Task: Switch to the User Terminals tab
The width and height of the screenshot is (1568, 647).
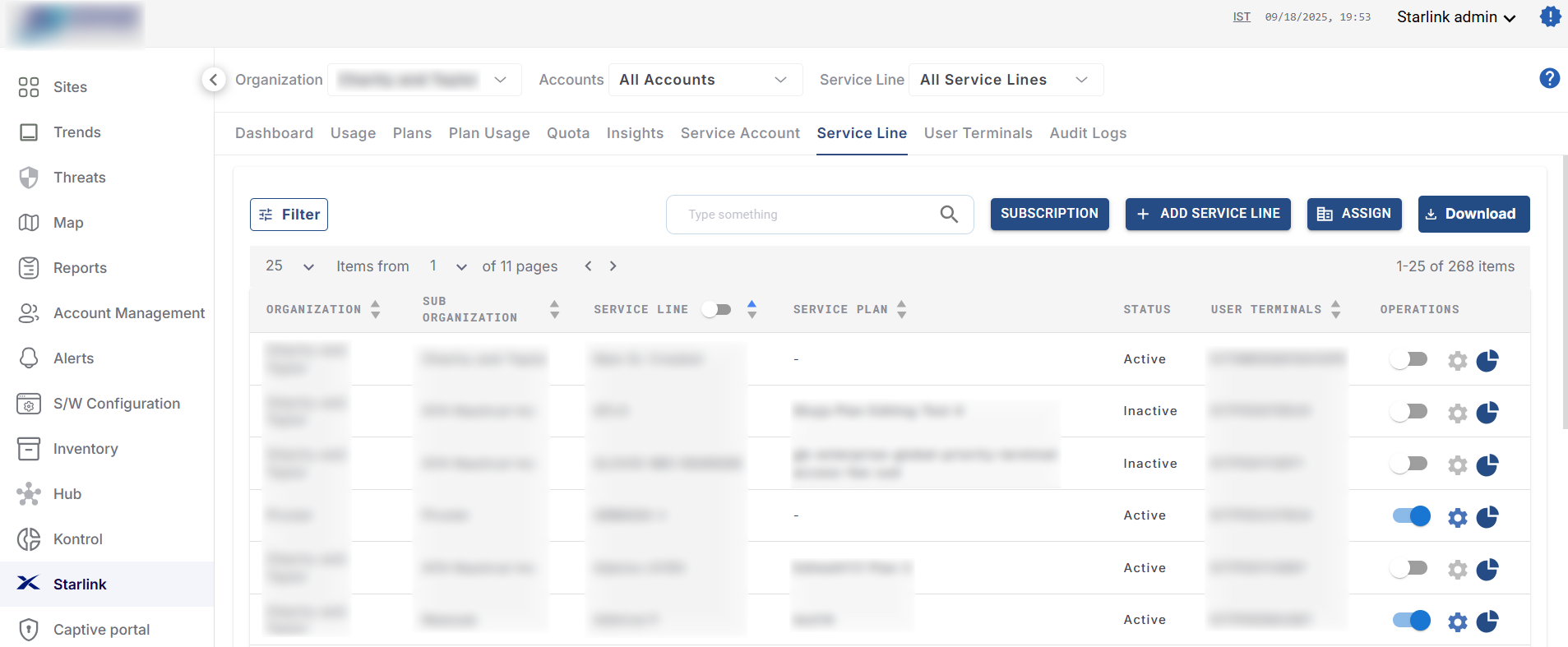Action: tap(978, 133)
